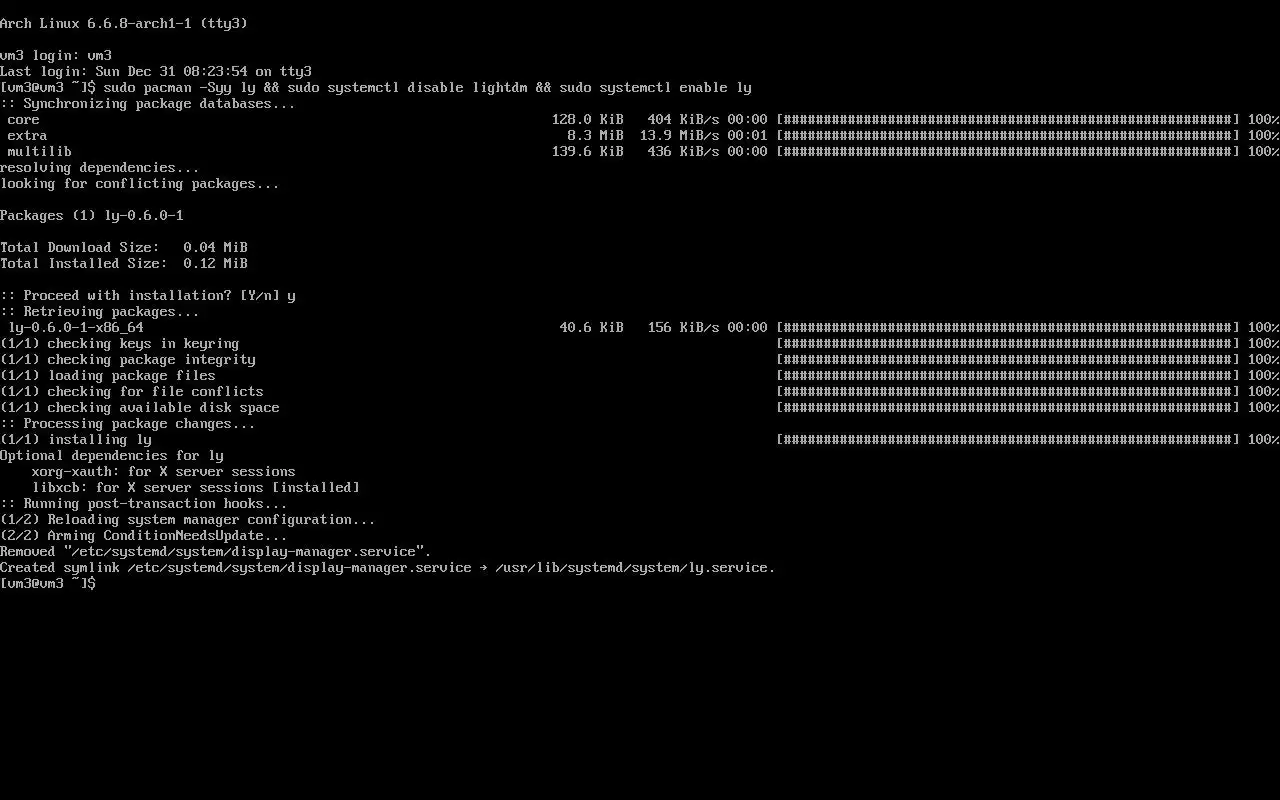Viewport: 1280px width, 800px height.
Task: Click the 'installing ly' progress bar
Action: [x=1008, y=439]
